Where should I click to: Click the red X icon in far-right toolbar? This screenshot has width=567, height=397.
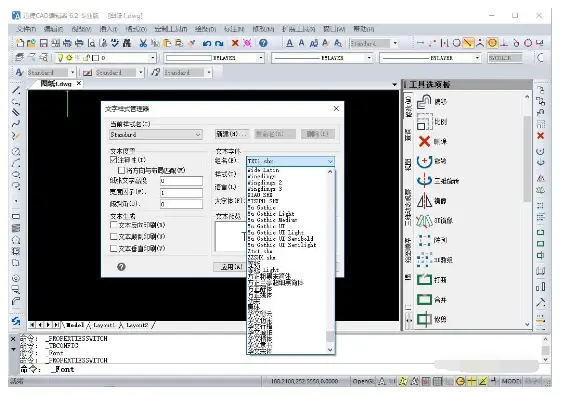pyautogui.click(x=541, y=136)
